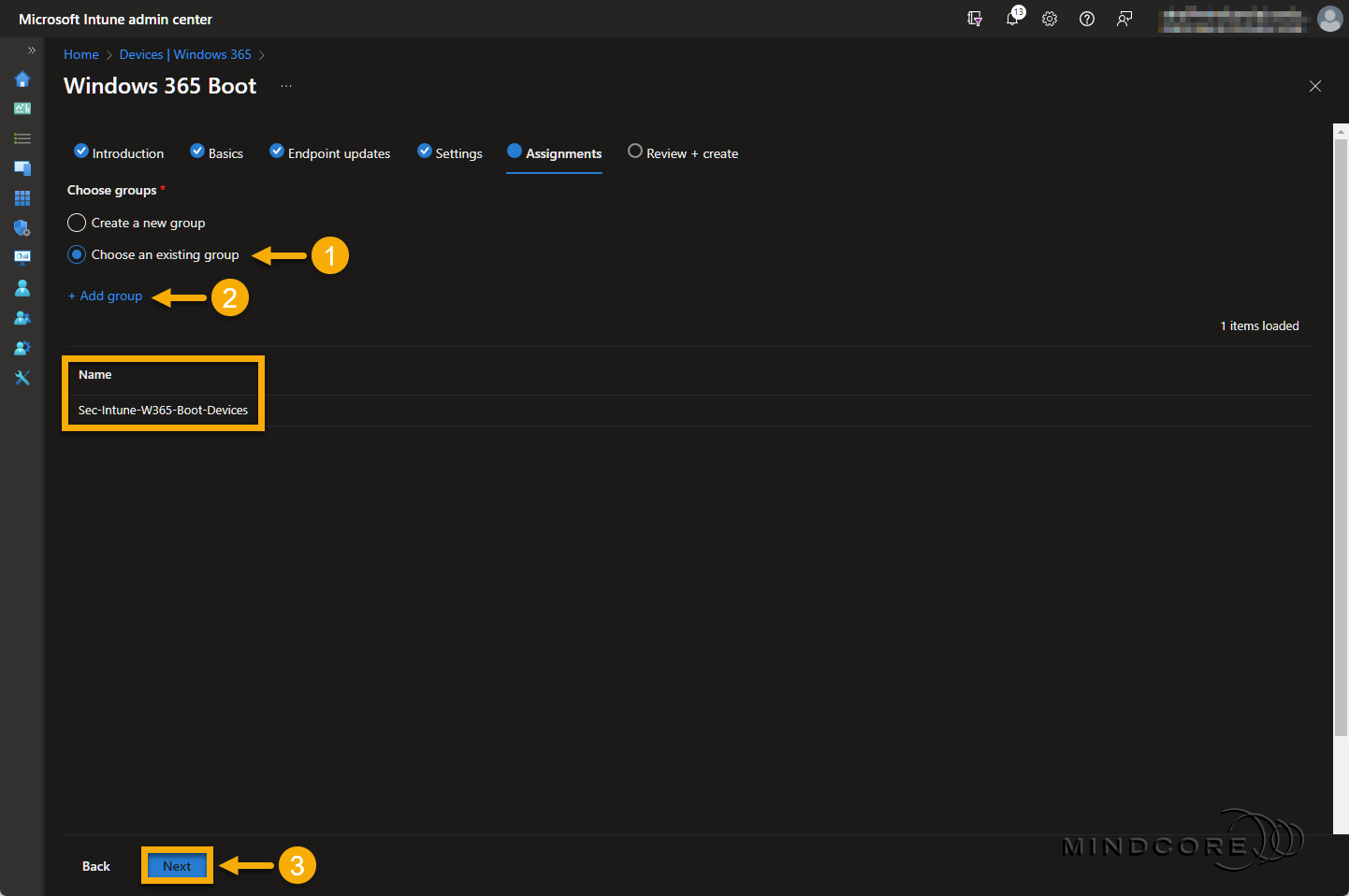1349x896 pixels.
Task: Open Apps grid icon in the sidebar
Action: (22, 198)
